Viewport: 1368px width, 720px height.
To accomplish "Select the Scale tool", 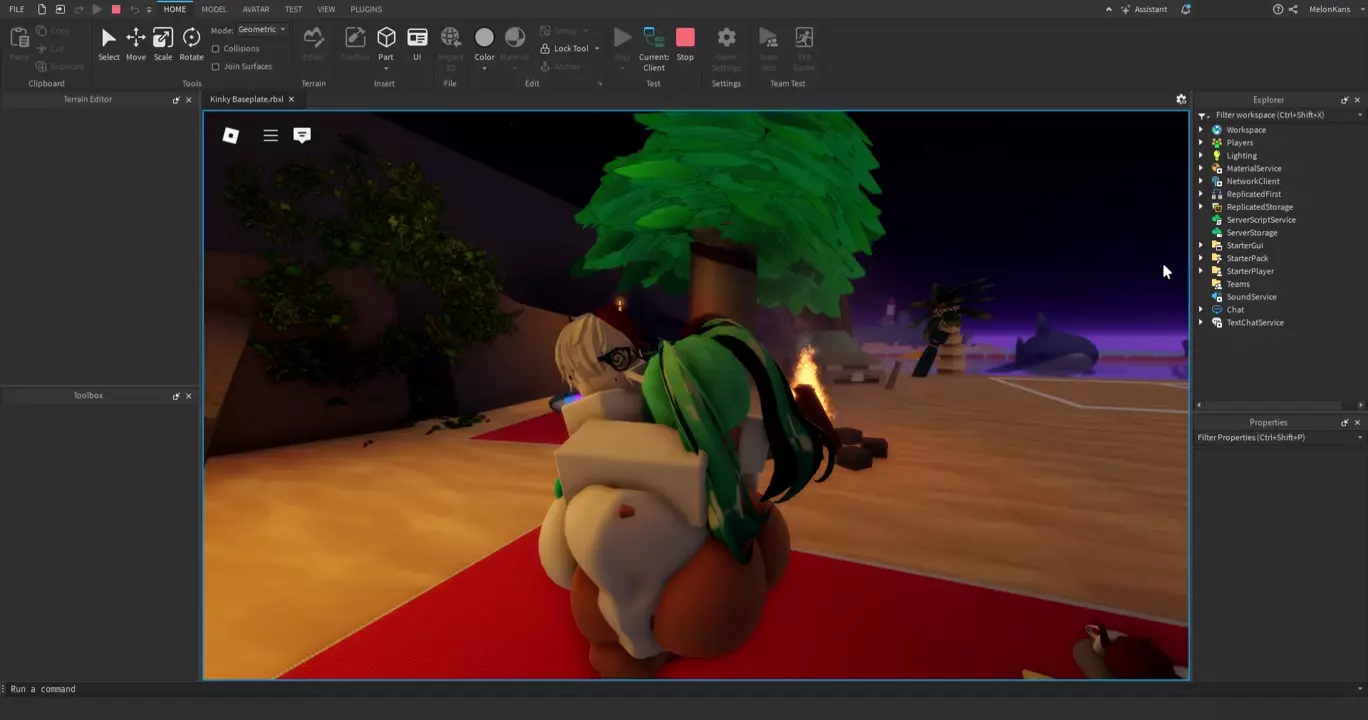I will pos(162,43).
